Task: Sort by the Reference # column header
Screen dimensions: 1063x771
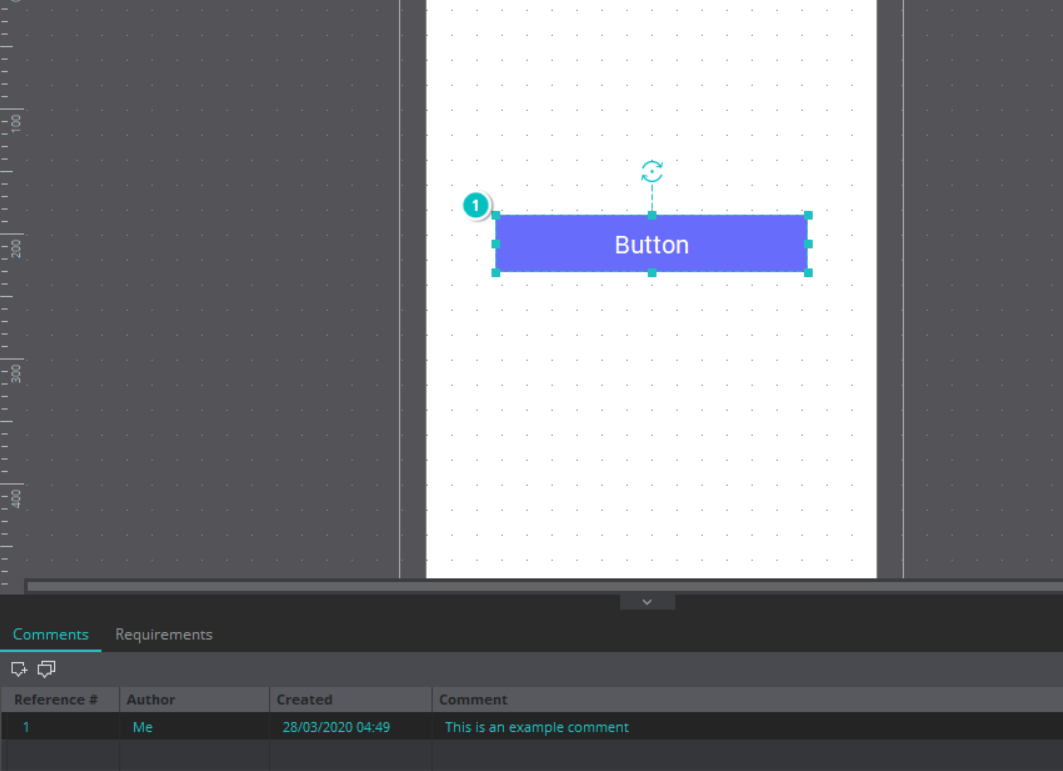Action: 56,700
